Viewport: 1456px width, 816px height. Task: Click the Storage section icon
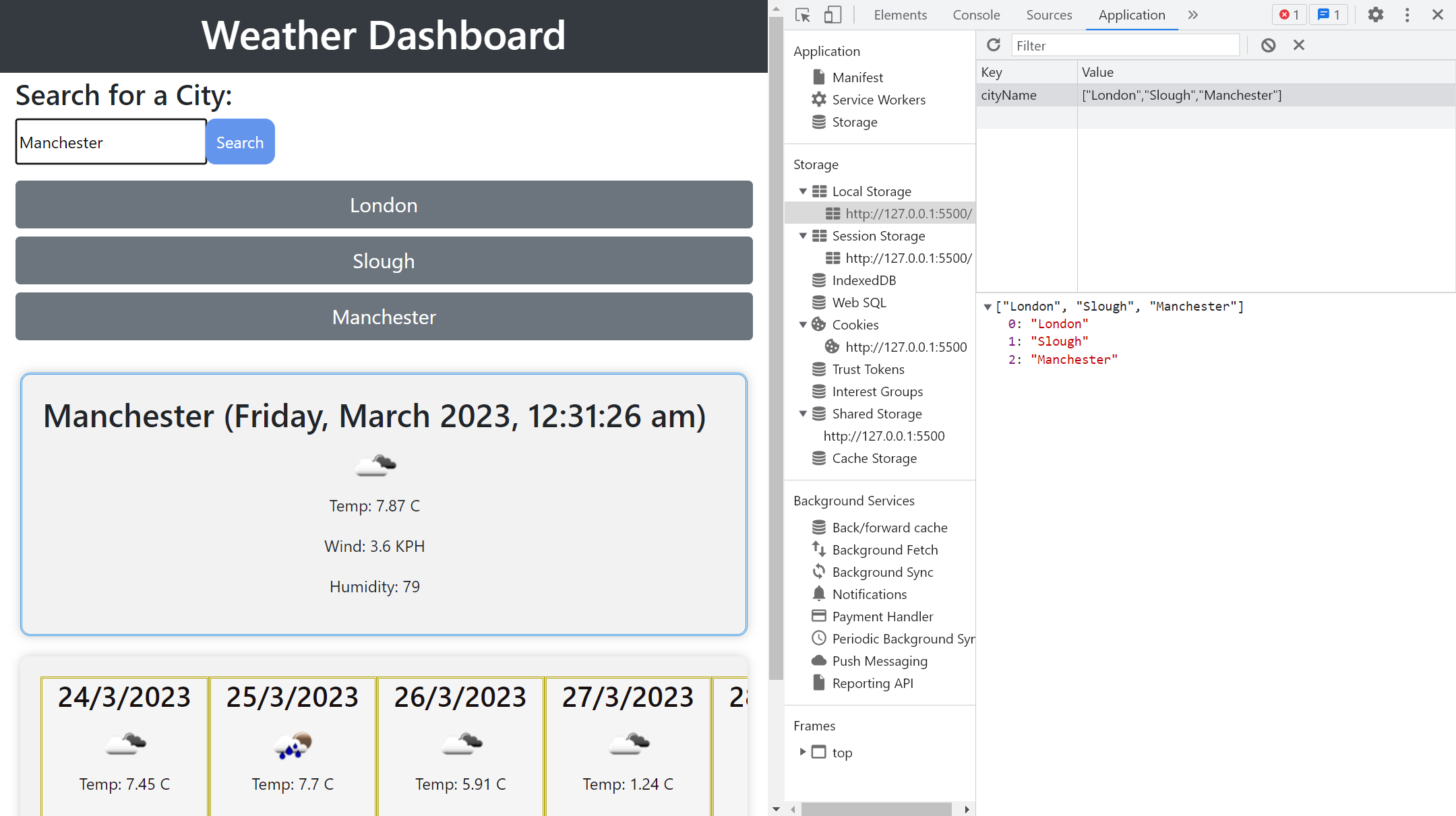[820, 122]
